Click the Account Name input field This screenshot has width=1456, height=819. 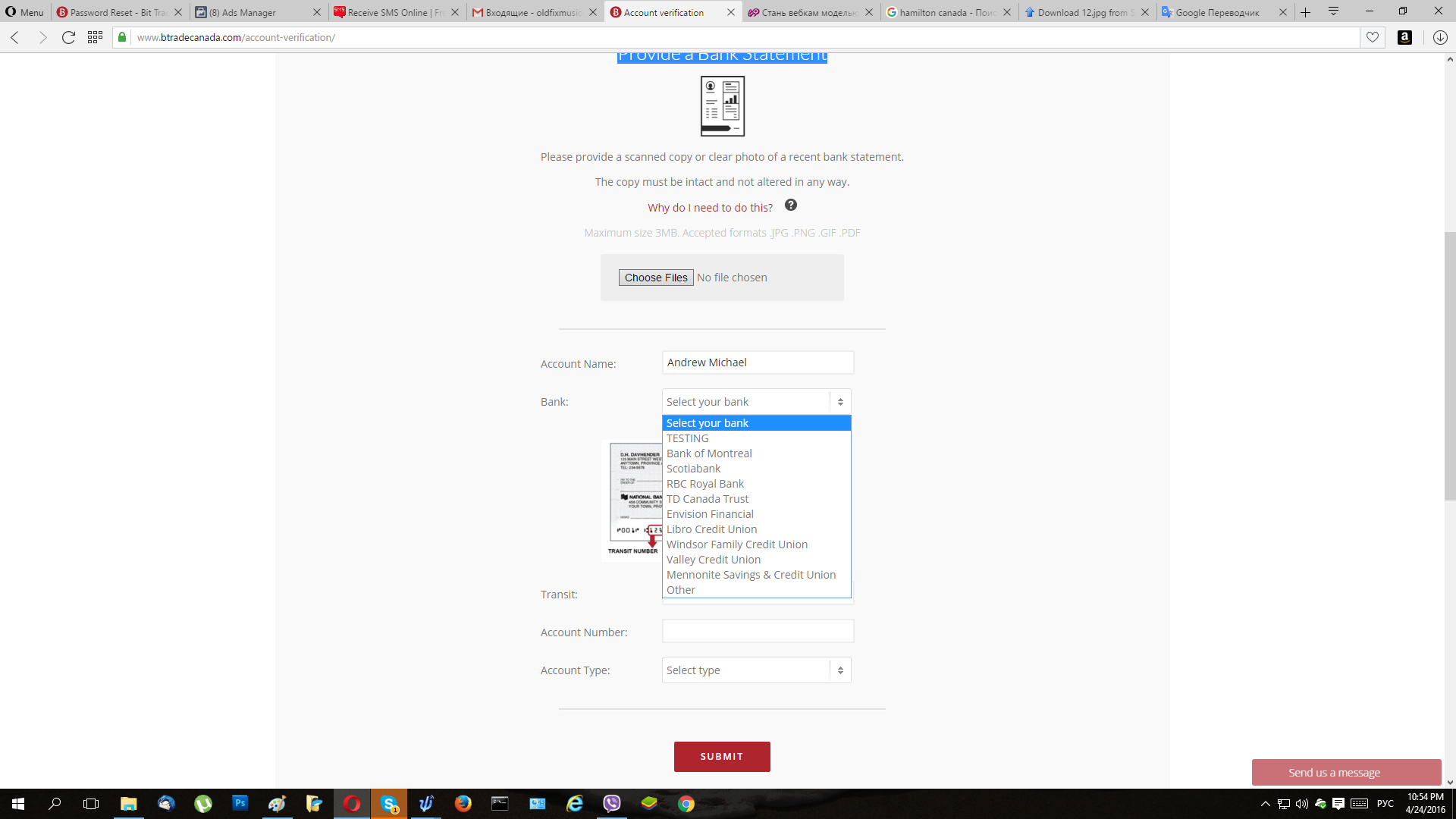(758, 362)
